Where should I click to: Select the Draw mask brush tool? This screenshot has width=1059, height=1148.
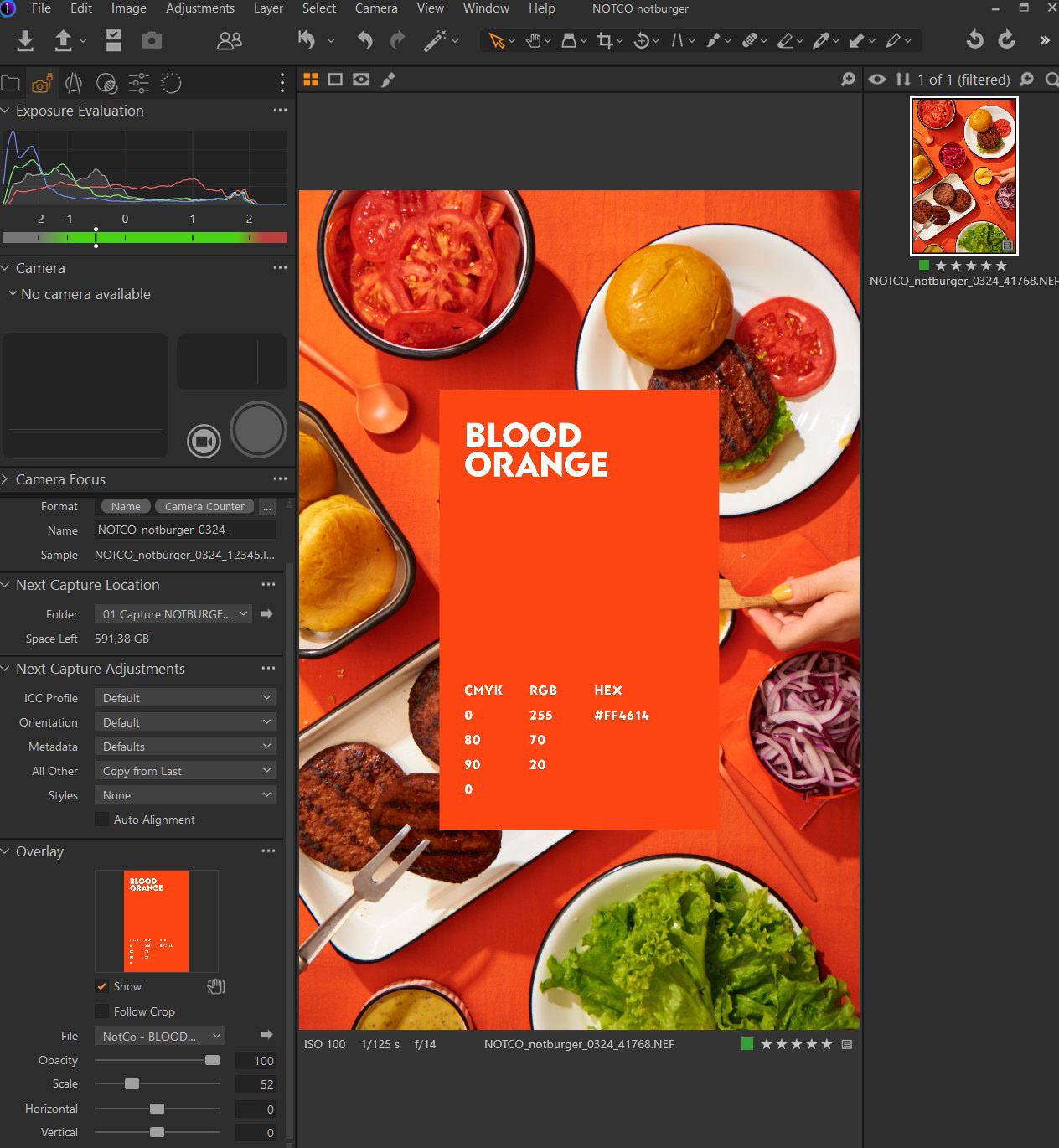click(713, 40)
